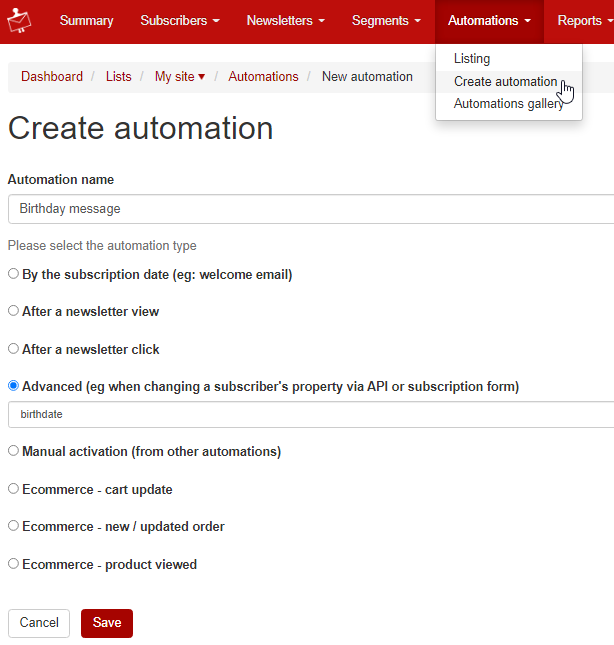Expand the Subscribers menu
This screenshot has width=614, height=645.
click(180, 21)
